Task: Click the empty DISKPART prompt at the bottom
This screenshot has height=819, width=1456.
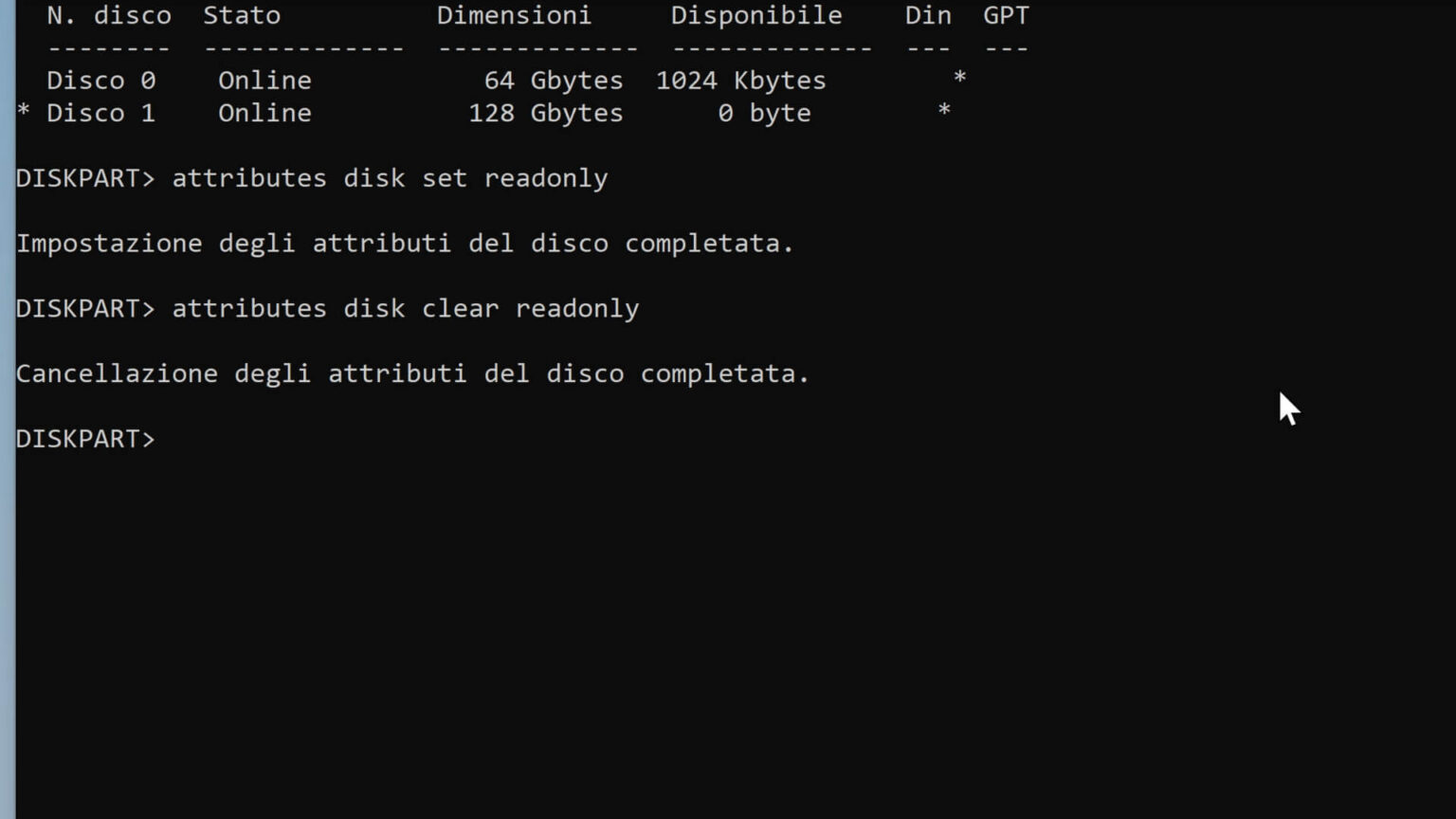Action: click(x=85, y=439)
